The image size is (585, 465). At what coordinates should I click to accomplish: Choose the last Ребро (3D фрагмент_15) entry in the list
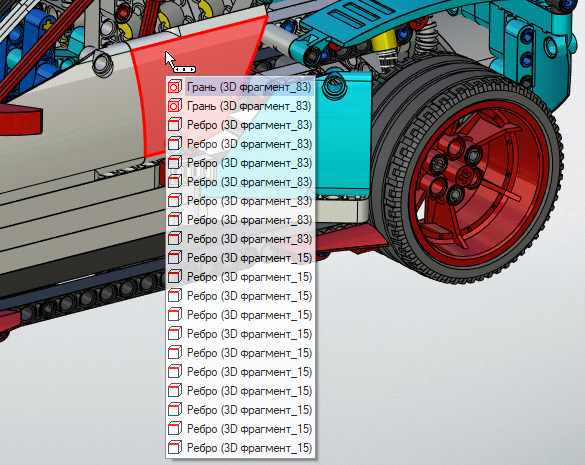[x=240, y=448]
